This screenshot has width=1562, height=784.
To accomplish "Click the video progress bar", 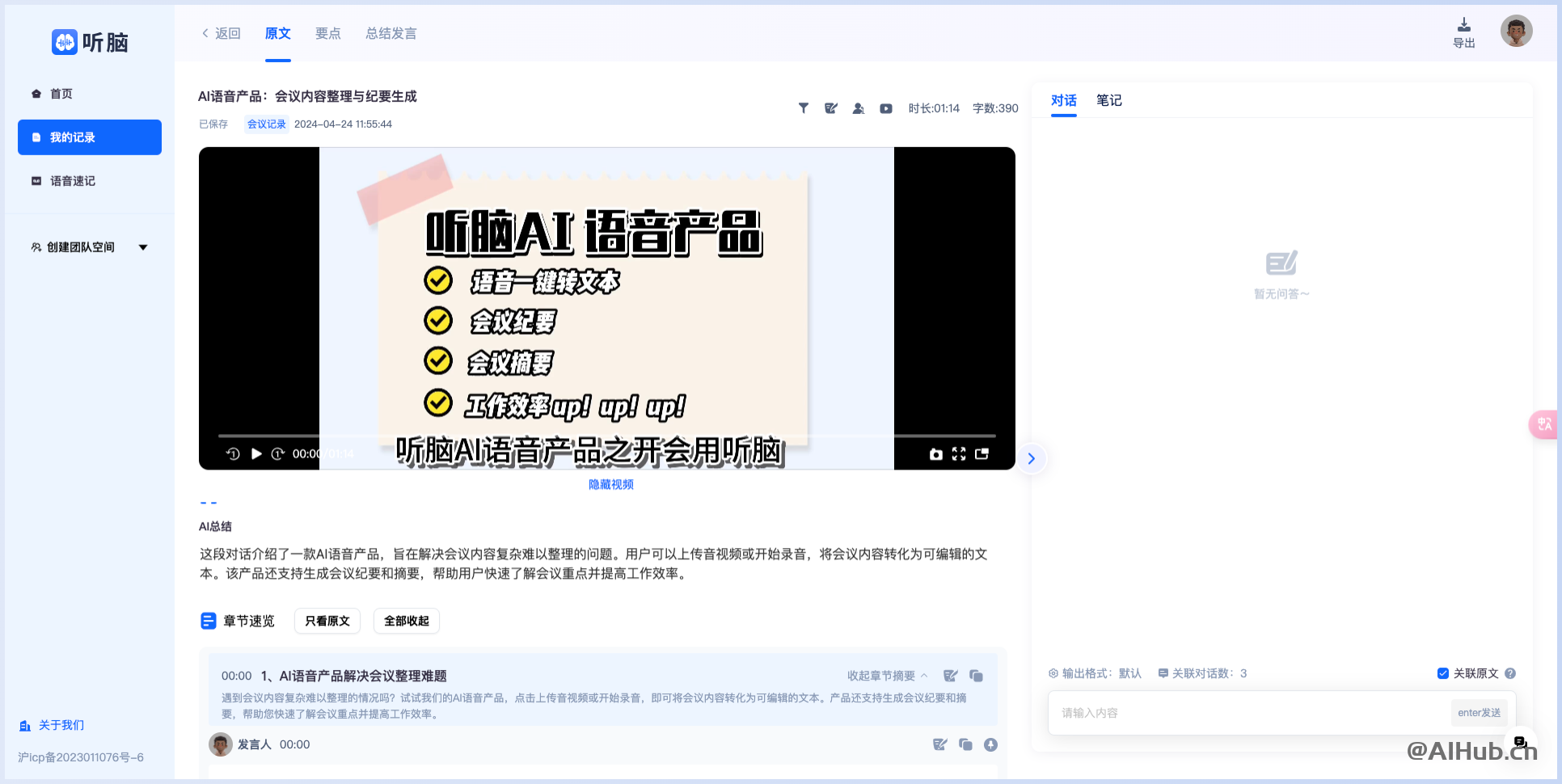I will pyautogui.click(x=606, y=436).
